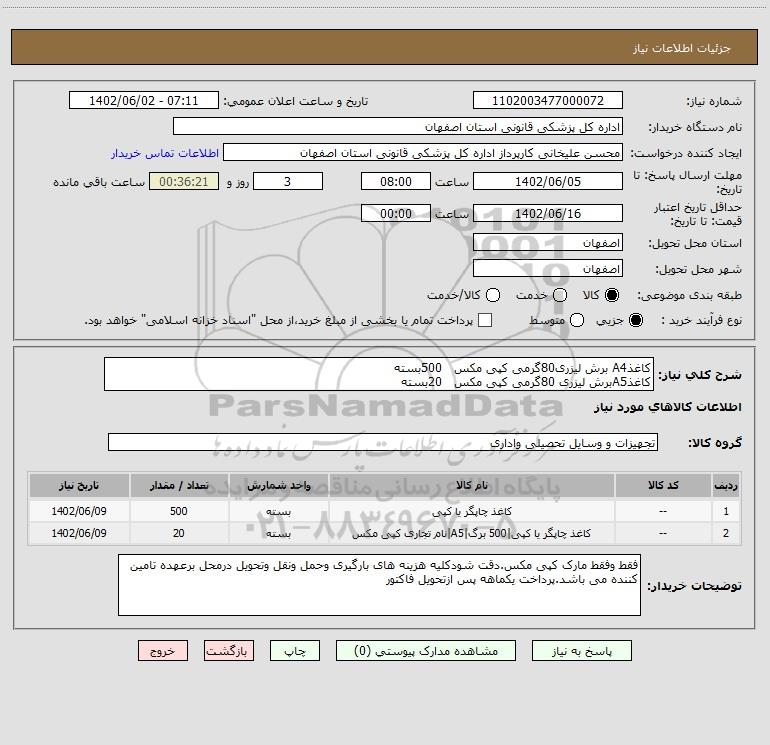Click the general need description text box
Image resolution: width=770 pixels, height=745 pixels.
(x=379, y=374)
